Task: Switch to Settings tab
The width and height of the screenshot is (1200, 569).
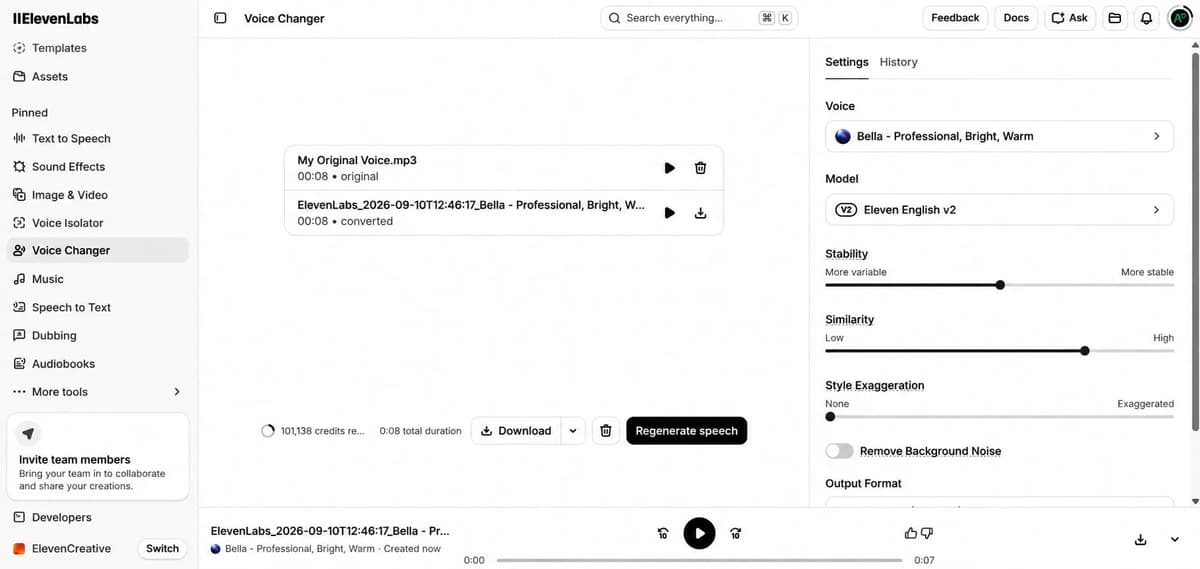Action: (x=846, y=62)
